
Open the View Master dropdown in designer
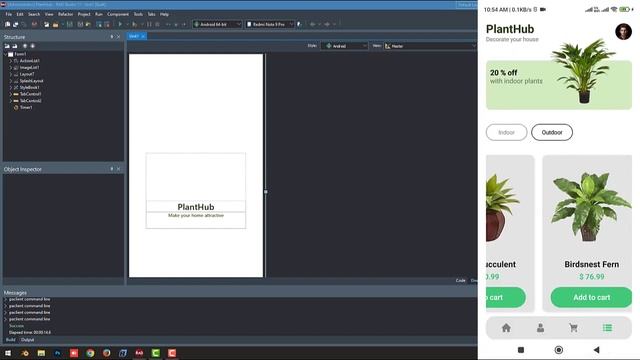(x=430, y=46)
